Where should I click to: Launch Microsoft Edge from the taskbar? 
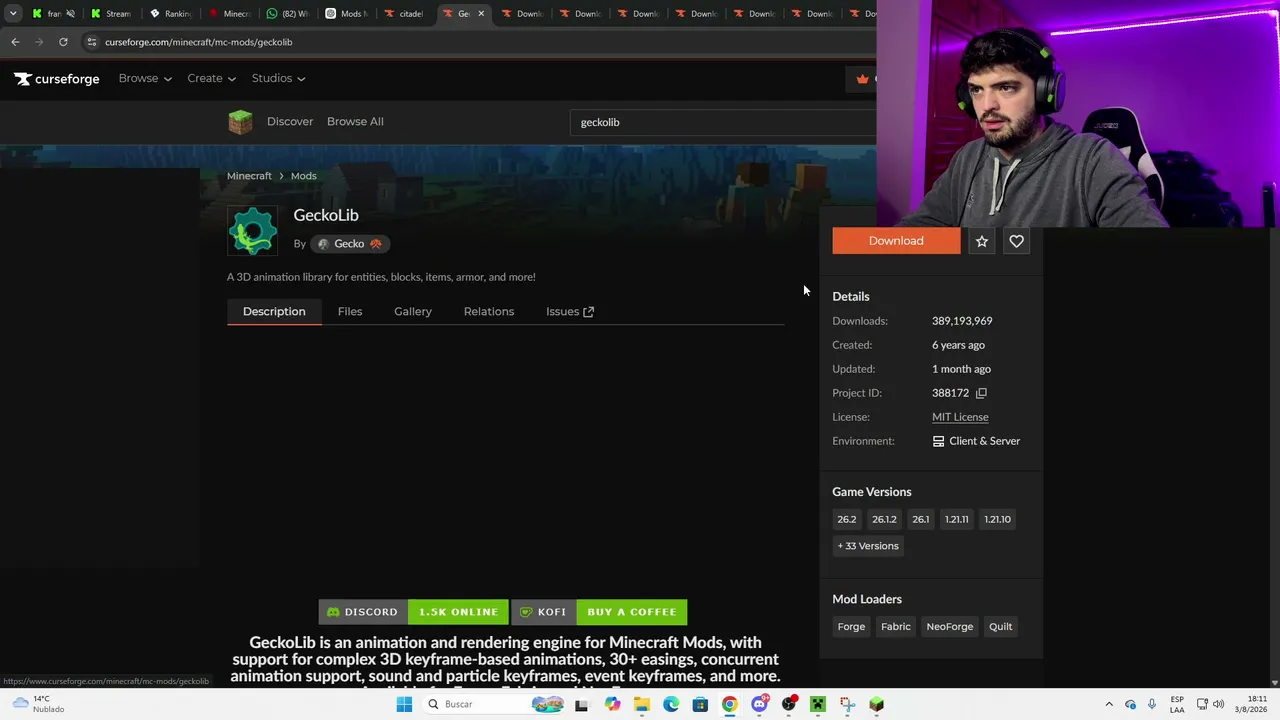671,704
